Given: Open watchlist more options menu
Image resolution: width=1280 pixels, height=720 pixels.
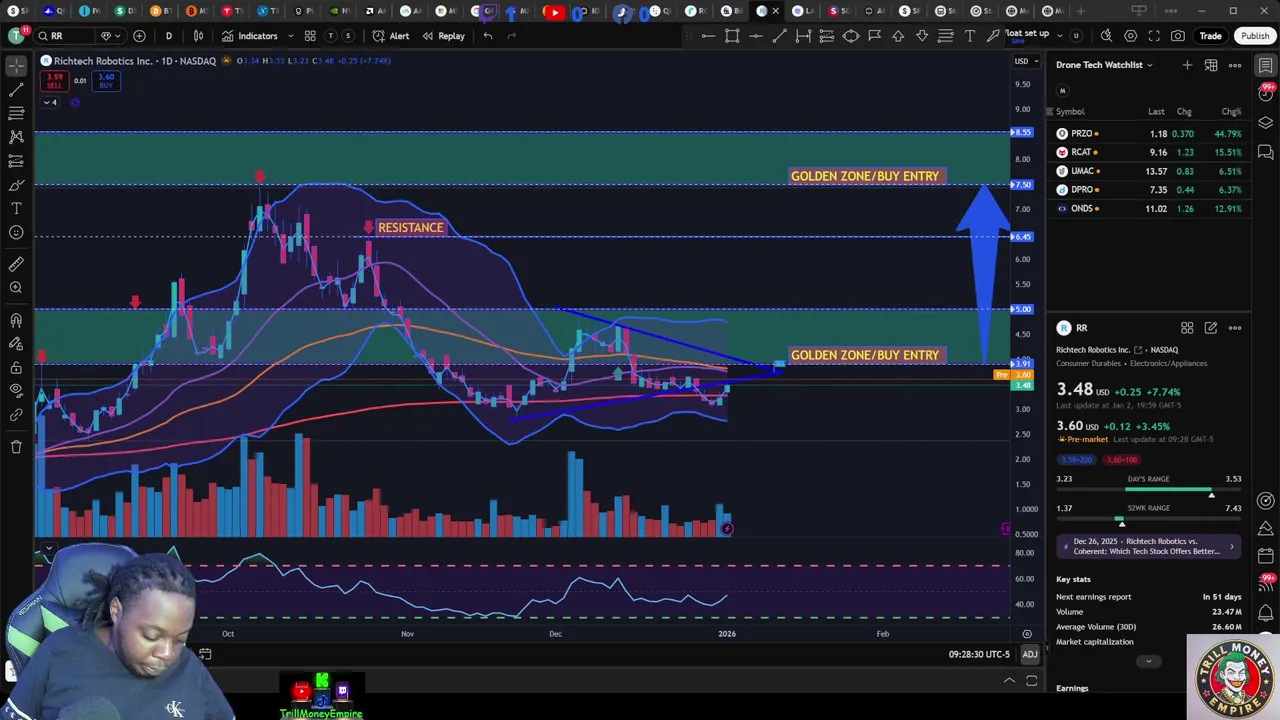Looking at the screenshot, I should (x=1235, y=65).
